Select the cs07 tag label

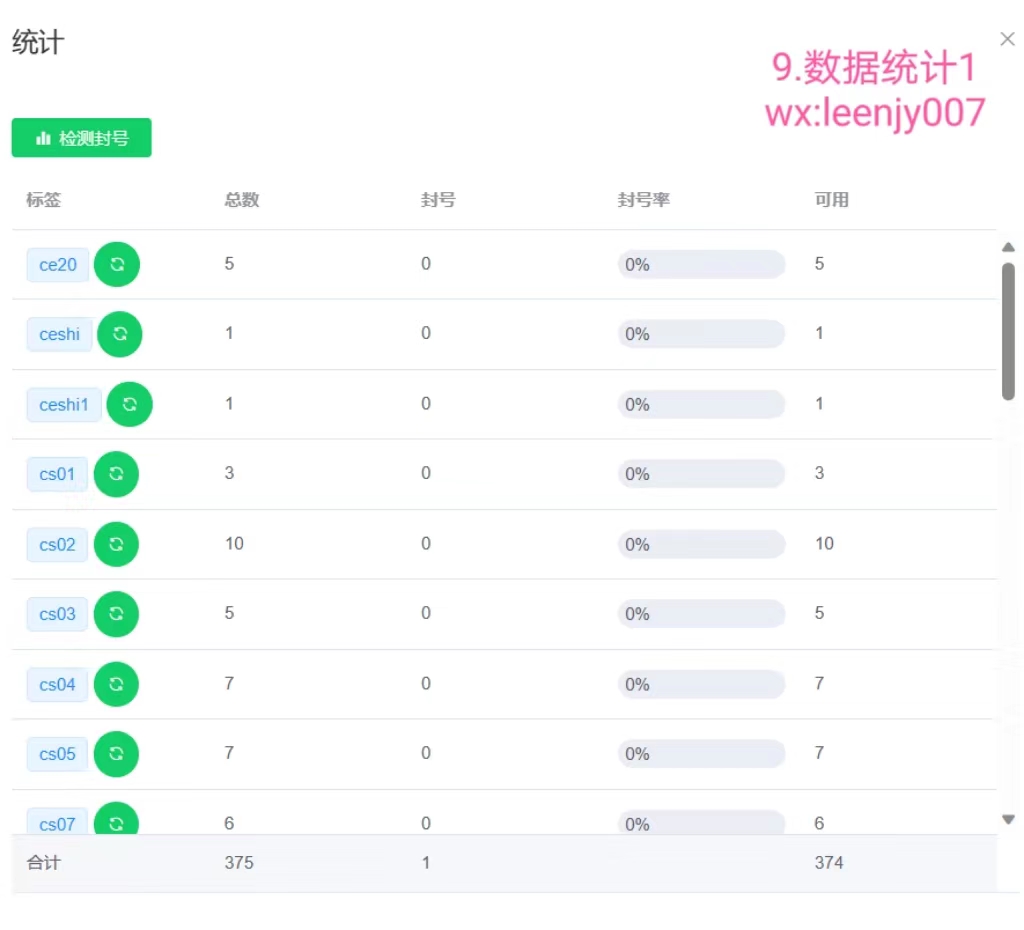pos(56,824)
